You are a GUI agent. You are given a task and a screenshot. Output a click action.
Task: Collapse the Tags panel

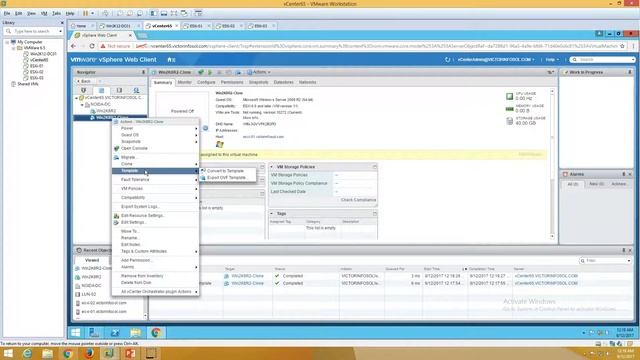[271, 213]
